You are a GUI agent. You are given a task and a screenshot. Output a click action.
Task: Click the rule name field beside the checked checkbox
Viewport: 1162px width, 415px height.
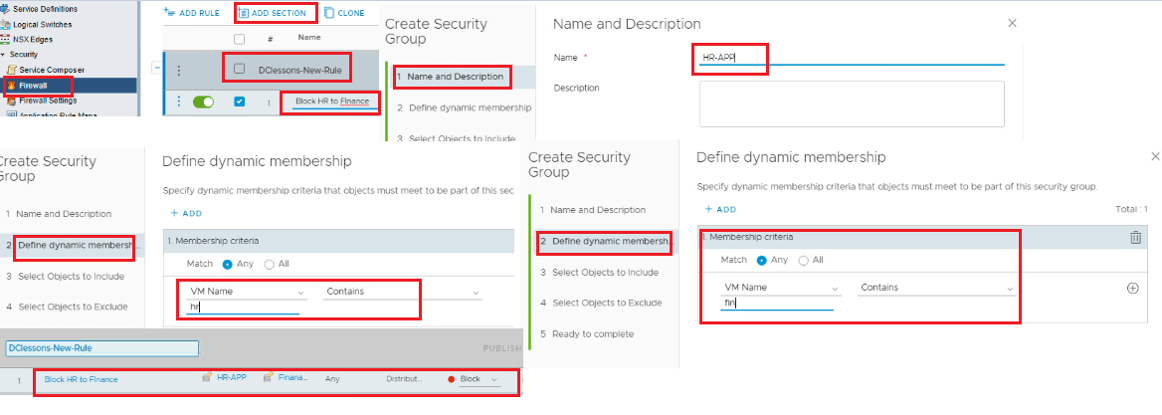pos(333,102)
